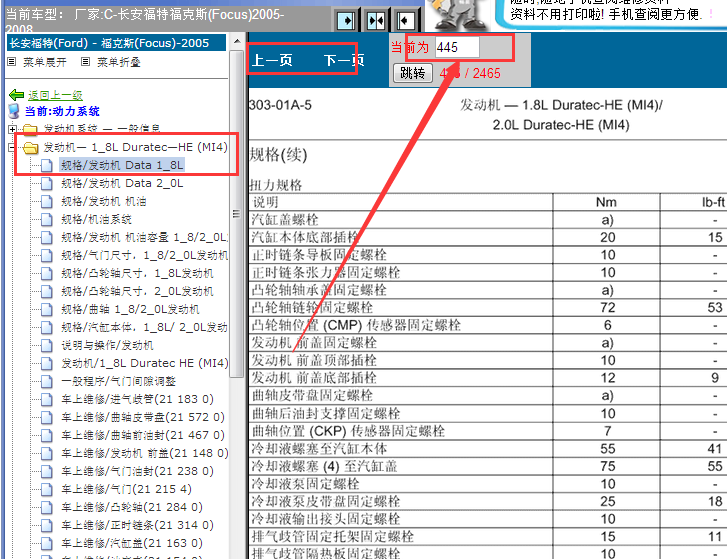Image resolution: width=727 pixels, height=559 pixels.
Task: Click document icon beside 说明与操作/发动机
Action: coord(46,345)
